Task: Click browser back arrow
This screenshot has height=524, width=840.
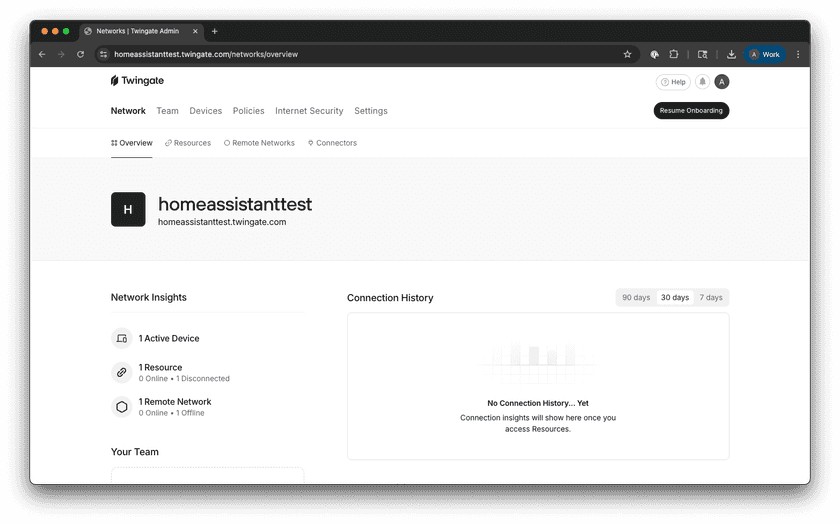Action: 42,54
